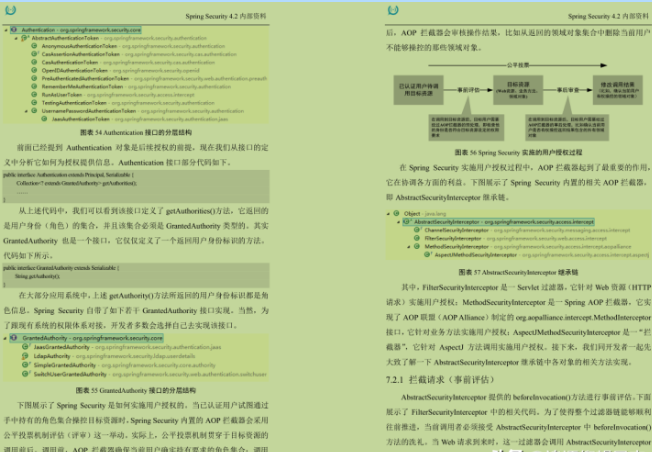Screen dimensions: 652x452
Task: Collapse the UsernamePasswordAuthenticationToken tree node
Action: click(x=26, y=111)
